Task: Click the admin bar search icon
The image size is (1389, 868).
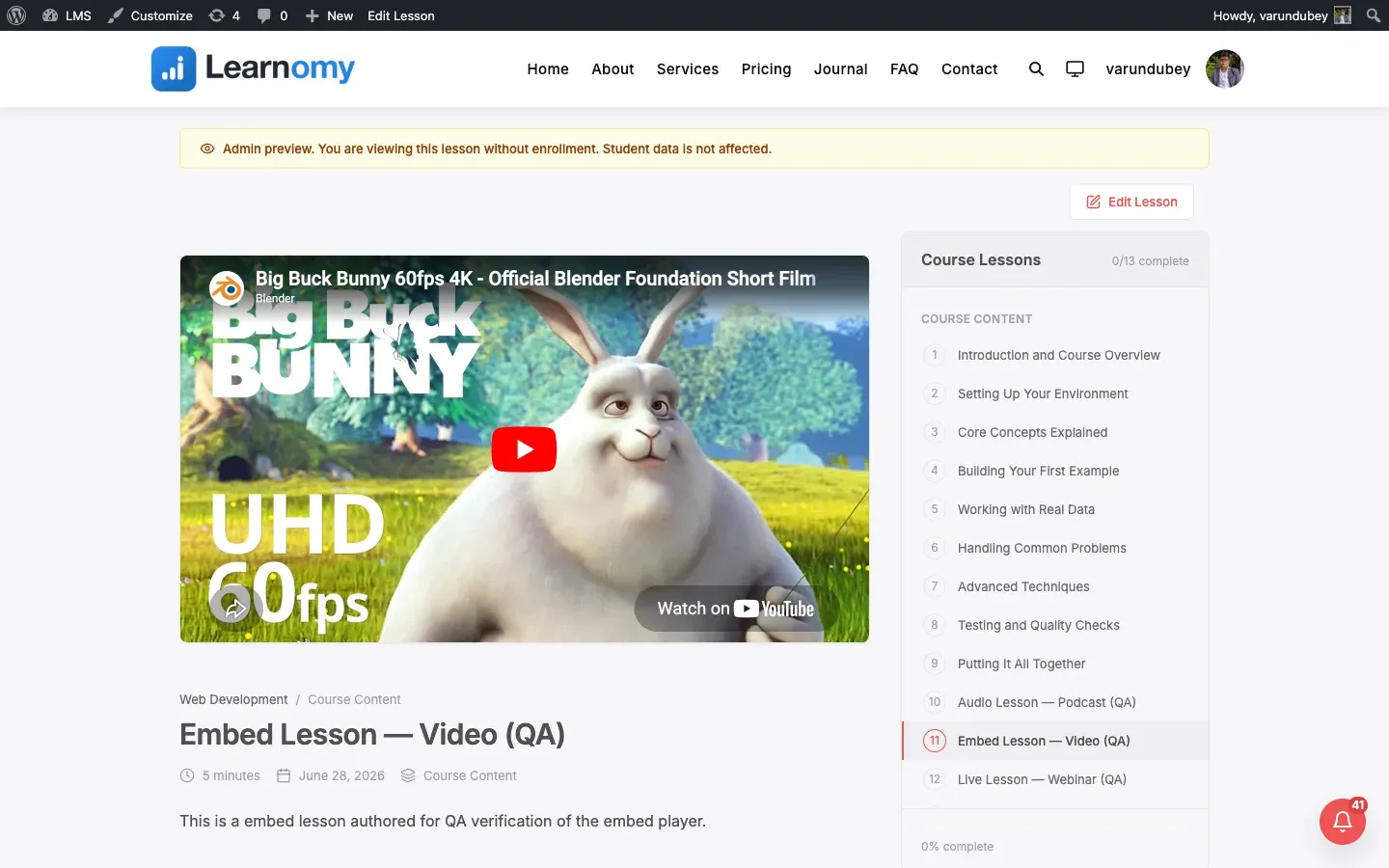Action: click(x=1374, y=15)
